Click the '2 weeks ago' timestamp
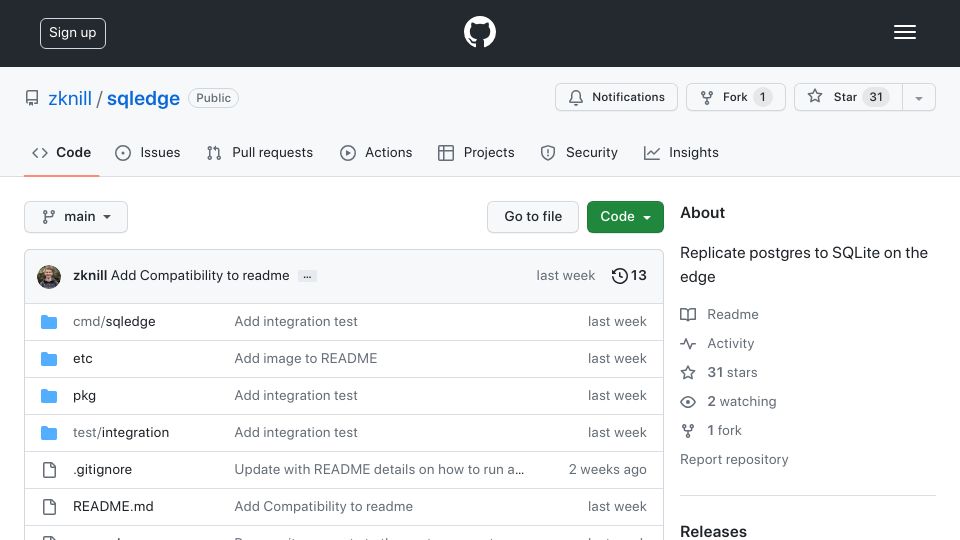960x540 pixels. (607, 470)
